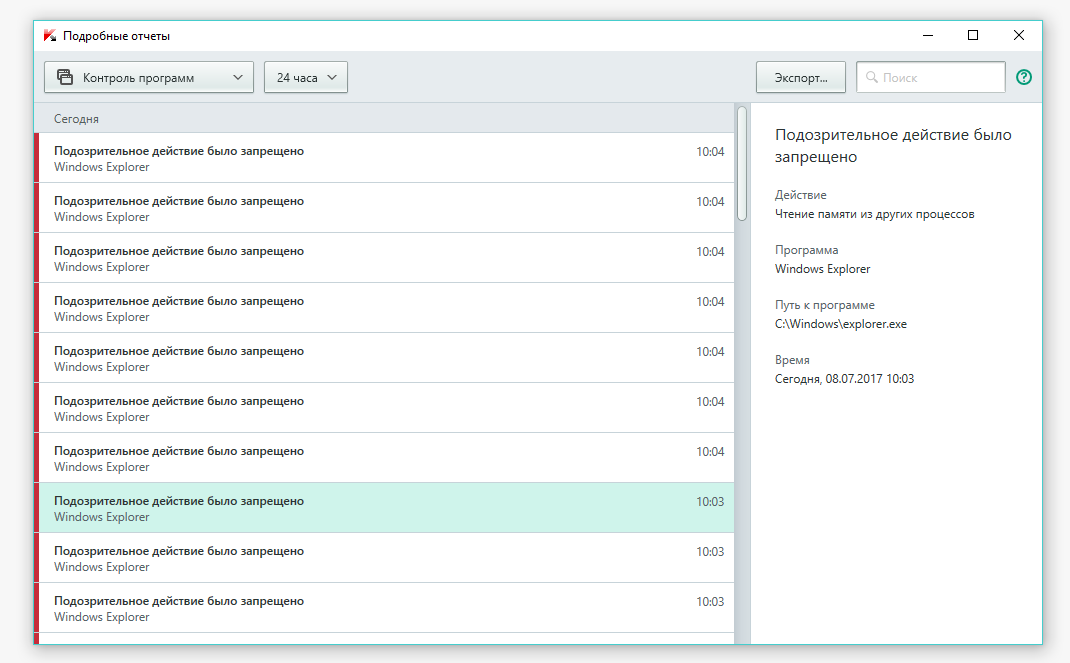Click the highlighted 10:03 report entry
Image resolution: width=1070 pixels, height=663 pixels.
coord(385,508)
